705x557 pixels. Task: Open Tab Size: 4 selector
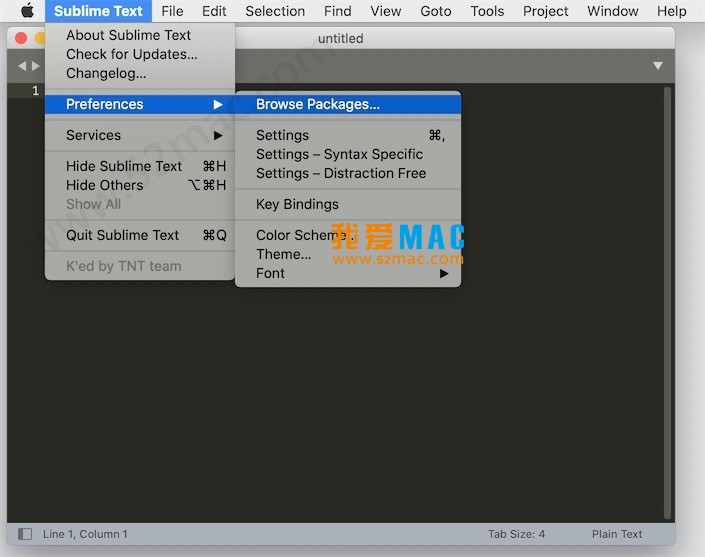pyautogui.click(x=517, y=534)
